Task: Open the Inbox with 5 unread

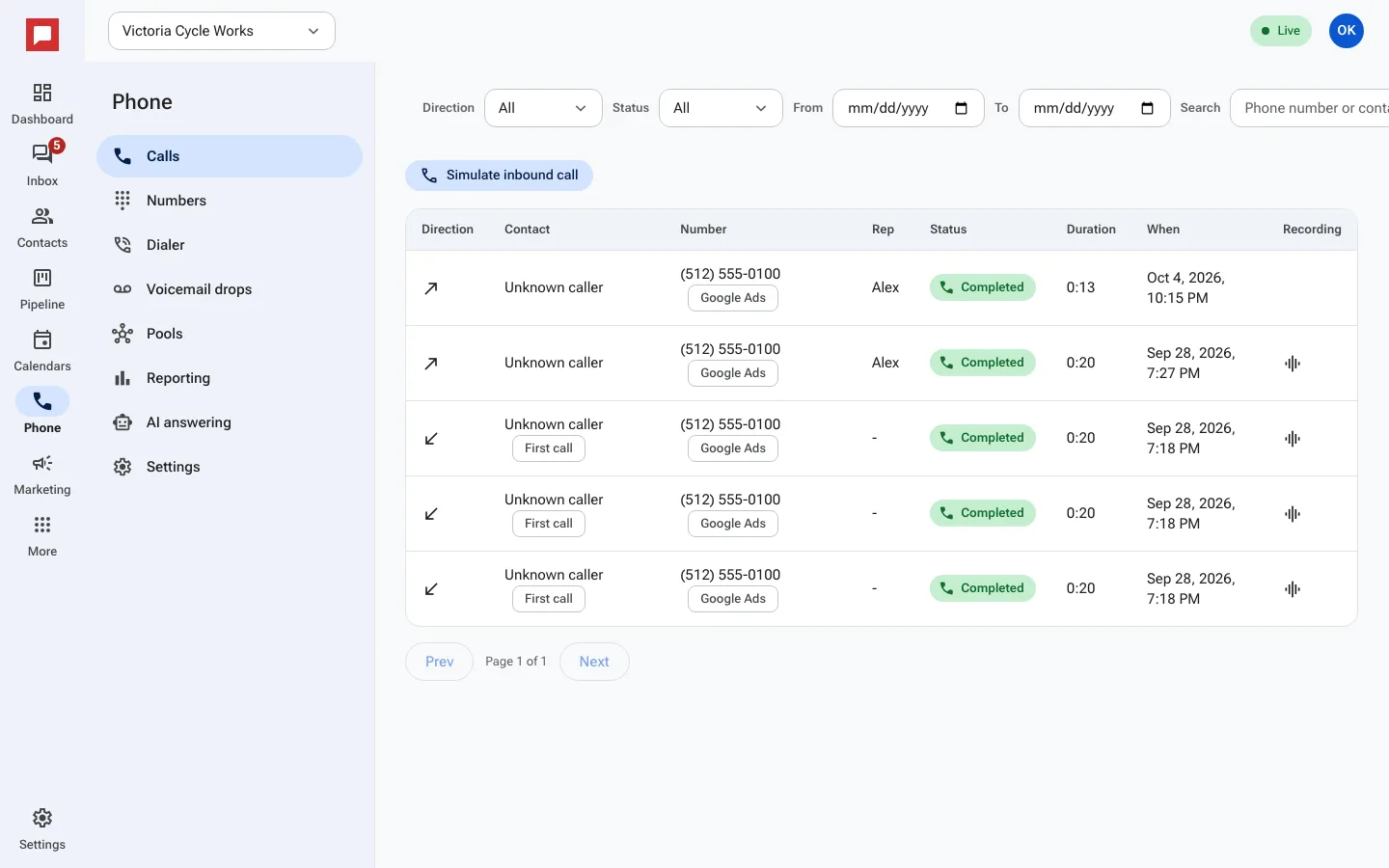Action: pos(42,166)
